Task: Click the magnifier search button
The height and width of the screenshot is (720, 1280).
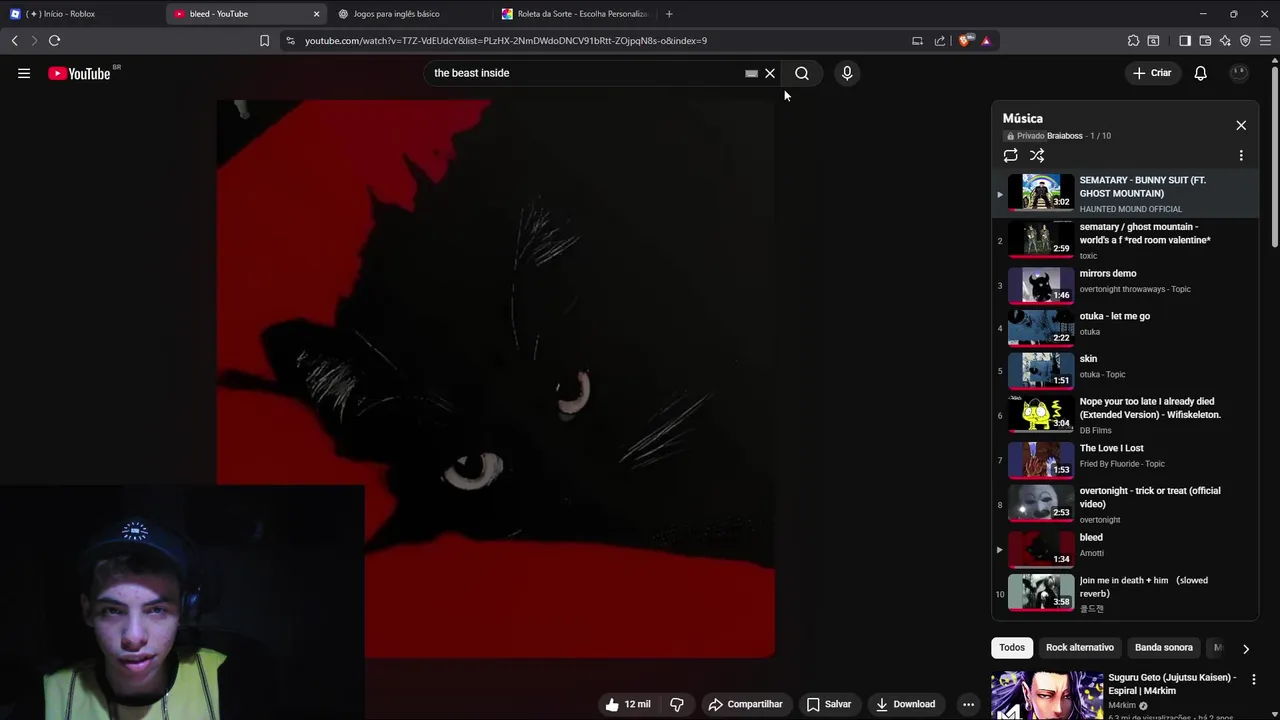Action: tap(802, 73)
